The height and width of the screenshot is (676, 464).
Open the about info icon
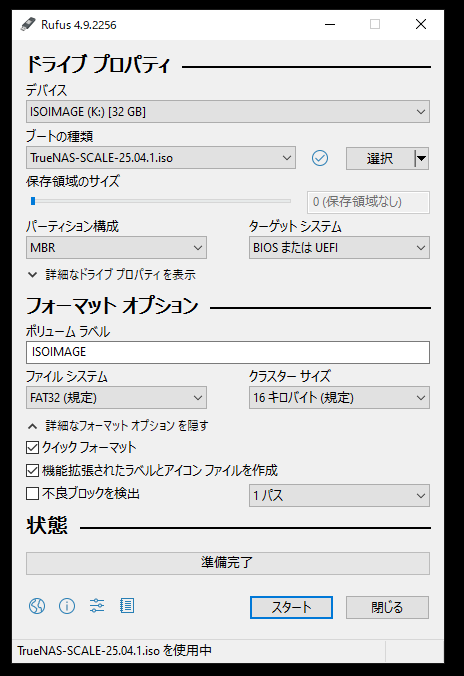(67, 606)
